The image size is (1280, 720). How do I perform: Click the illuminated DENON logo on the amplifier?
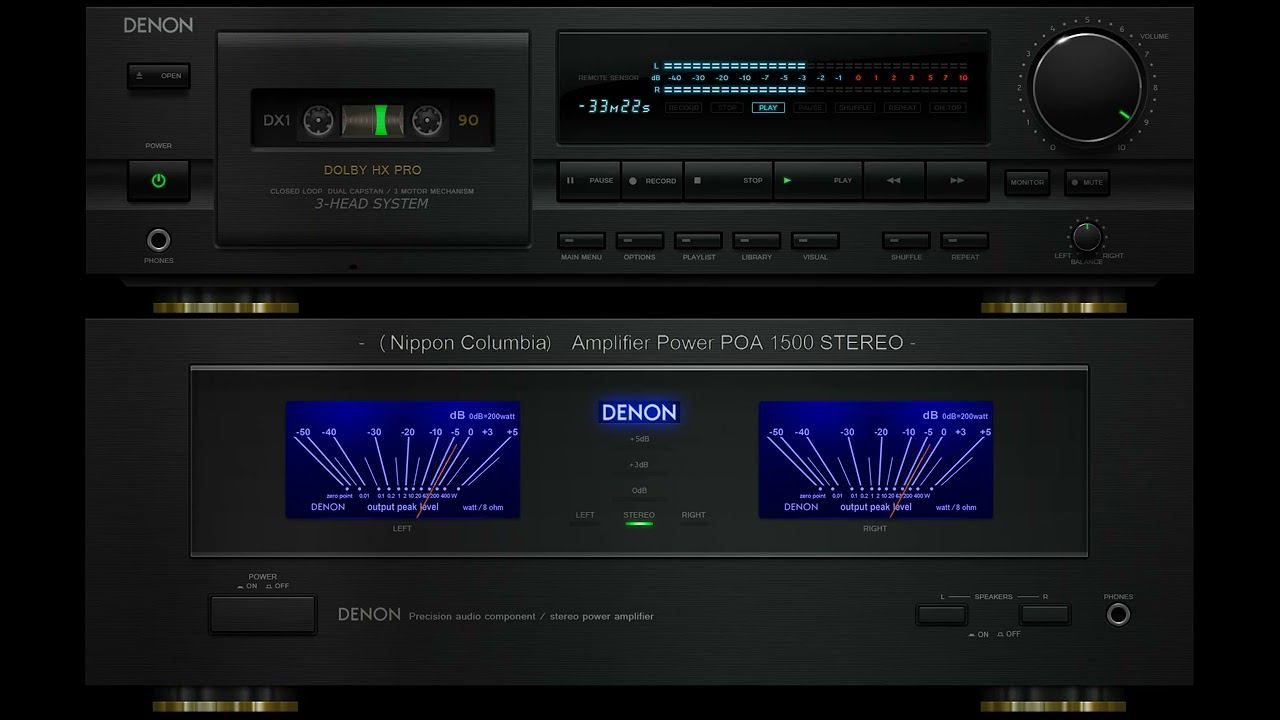point(639,412)
